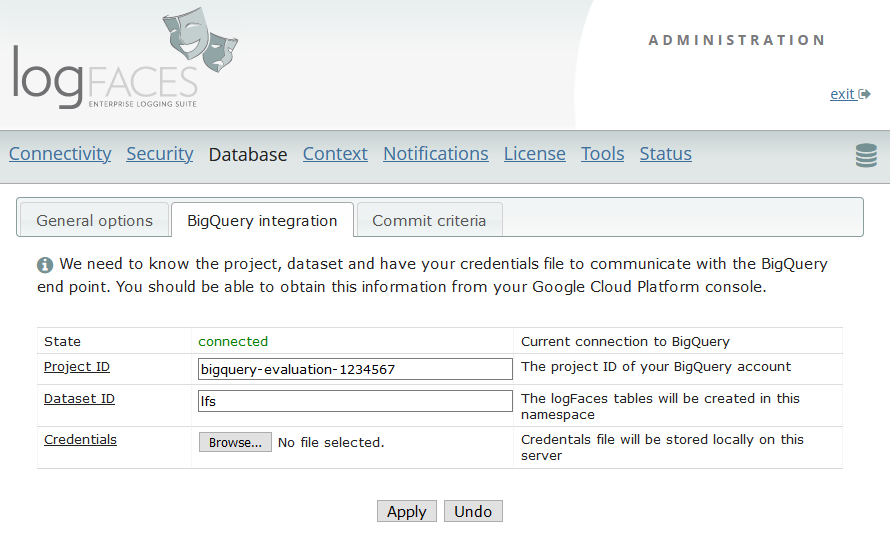Switch to the General options tab

tap(95, 220)
